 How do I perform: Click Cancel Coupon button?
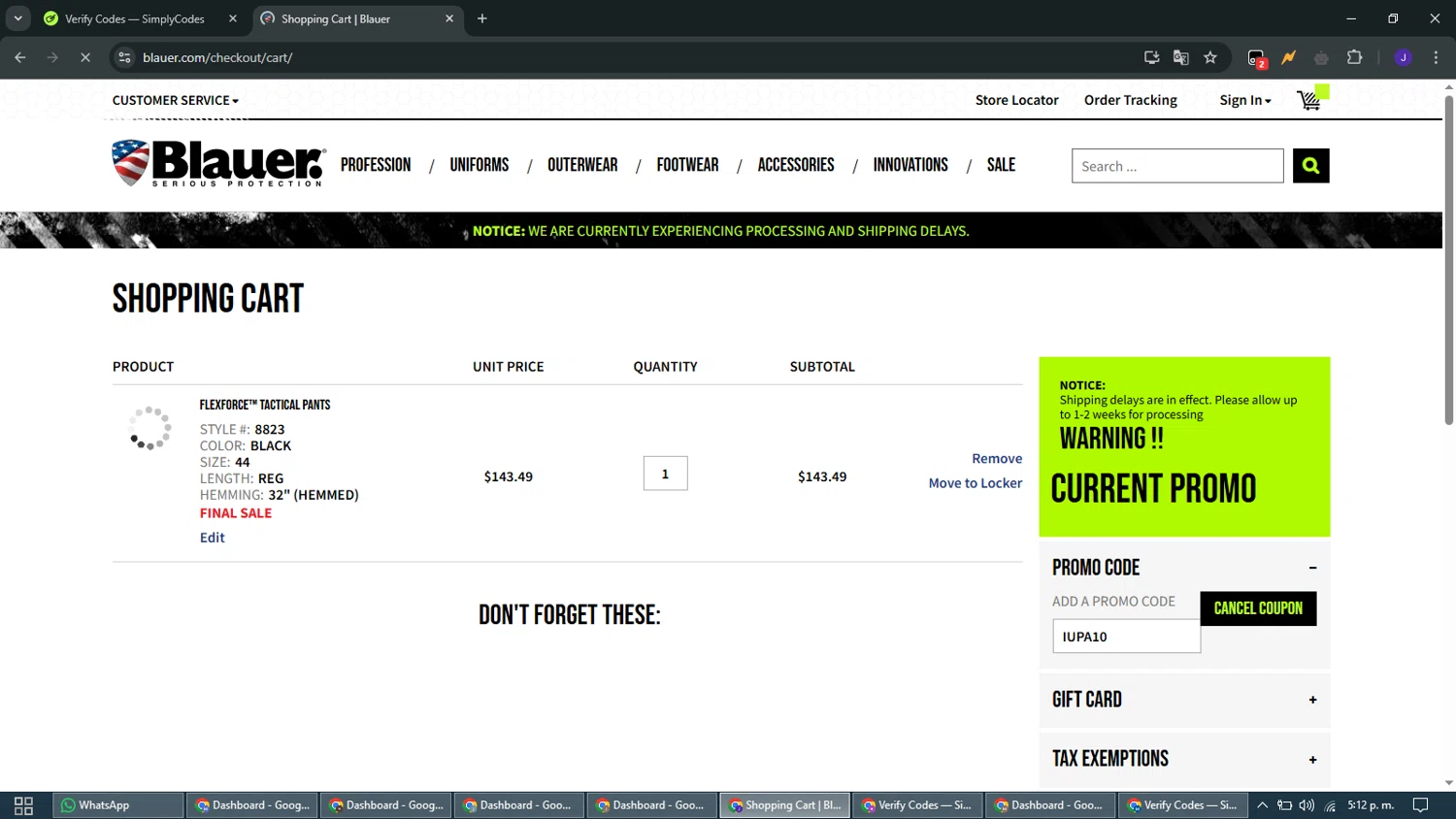[x=1258, y=608]
